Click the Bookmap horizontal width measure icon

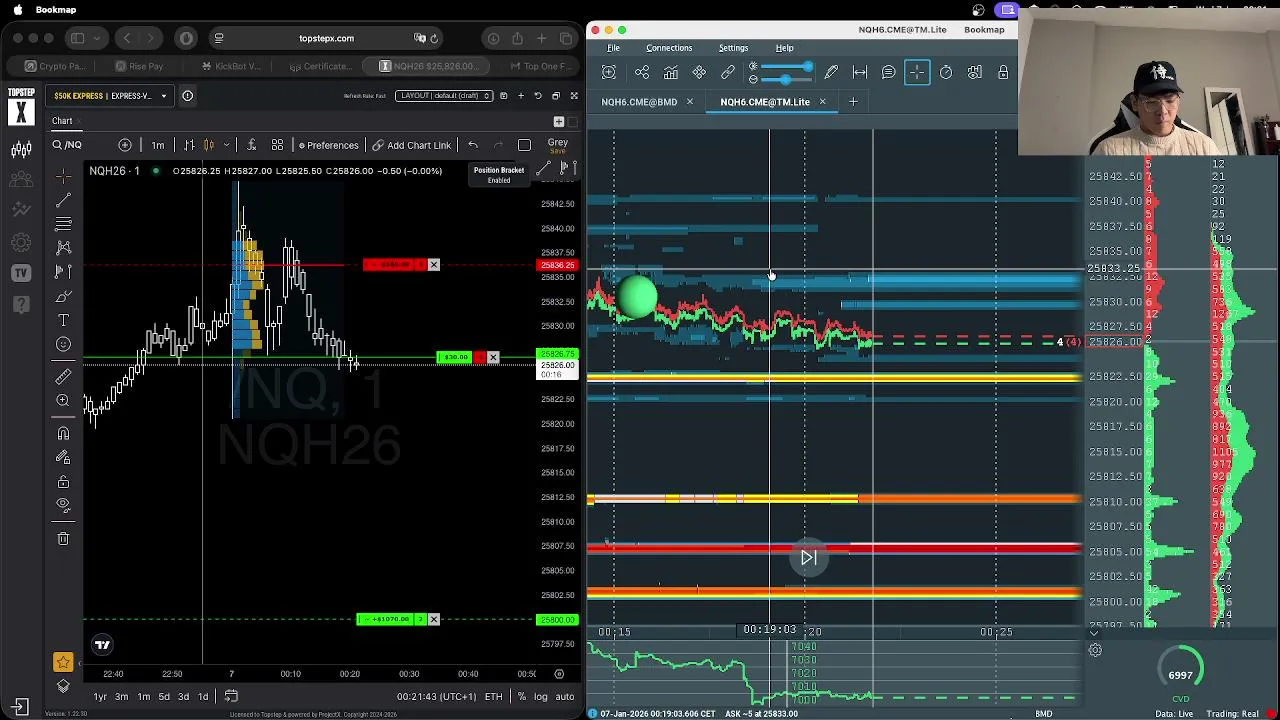860,72
